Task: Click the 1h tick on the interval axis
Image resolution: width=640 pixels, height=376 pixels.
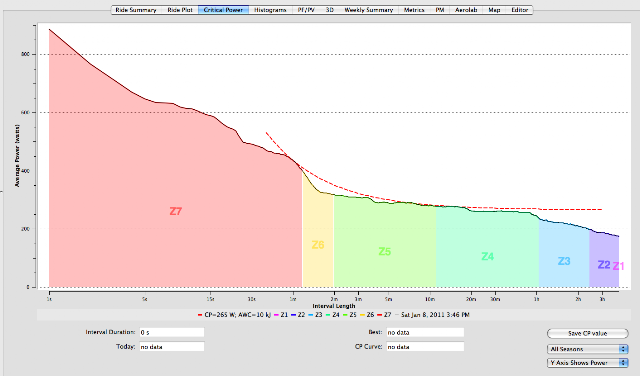Action: coord(536,299)
